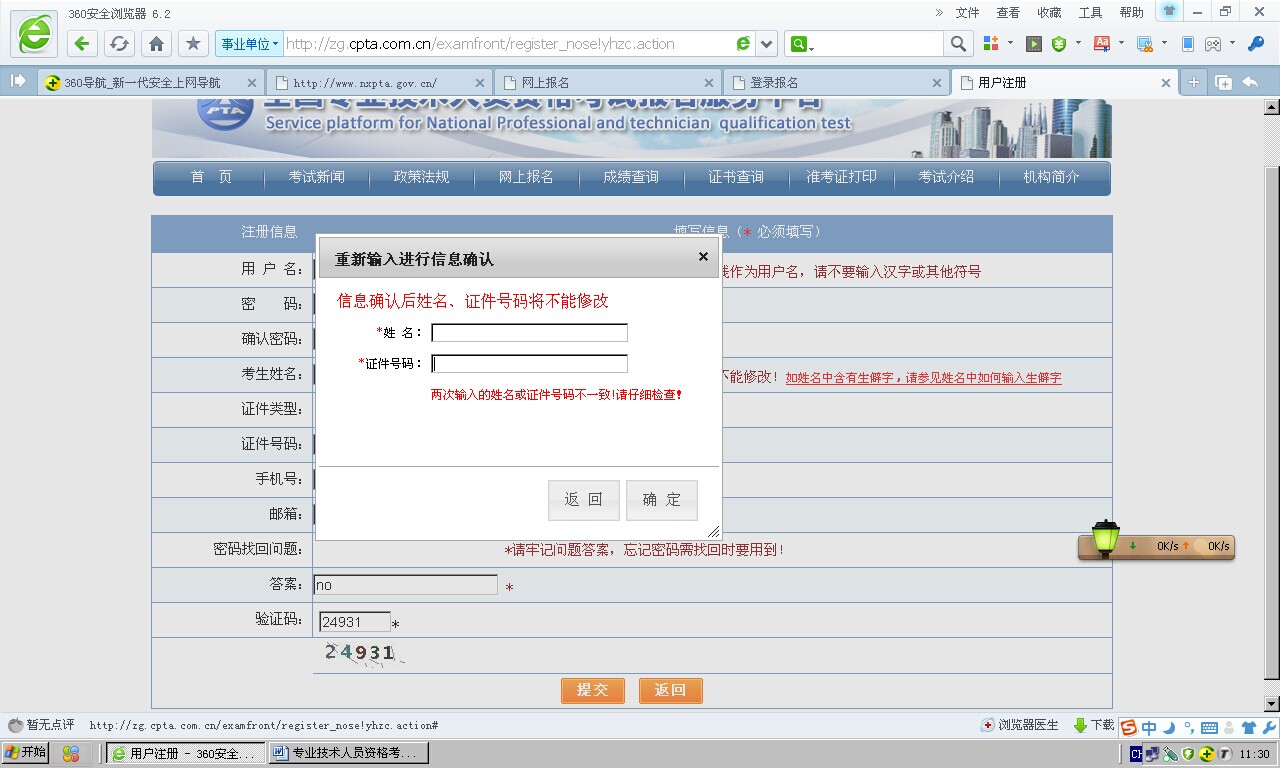Viewport: 1280px width, 768px height.
Task: Click the 考试新闻 navigation item
Action: click(x=316, y=177)
